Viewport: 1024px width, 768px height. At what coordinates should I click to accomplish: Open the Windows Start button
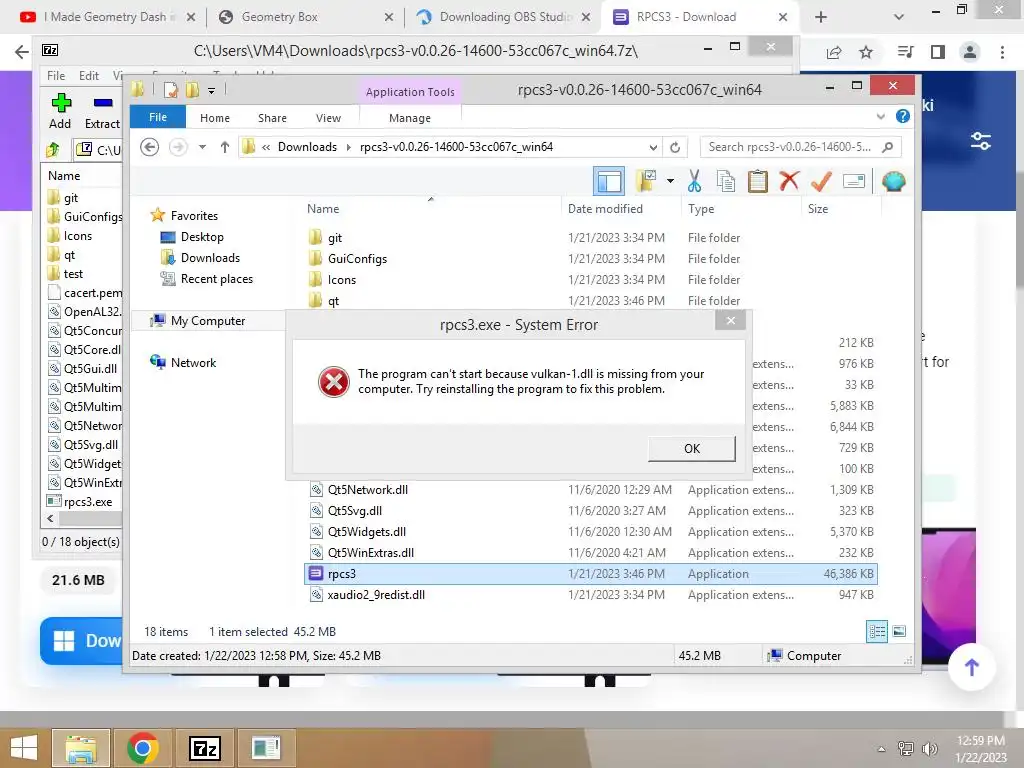pos(24,748)
